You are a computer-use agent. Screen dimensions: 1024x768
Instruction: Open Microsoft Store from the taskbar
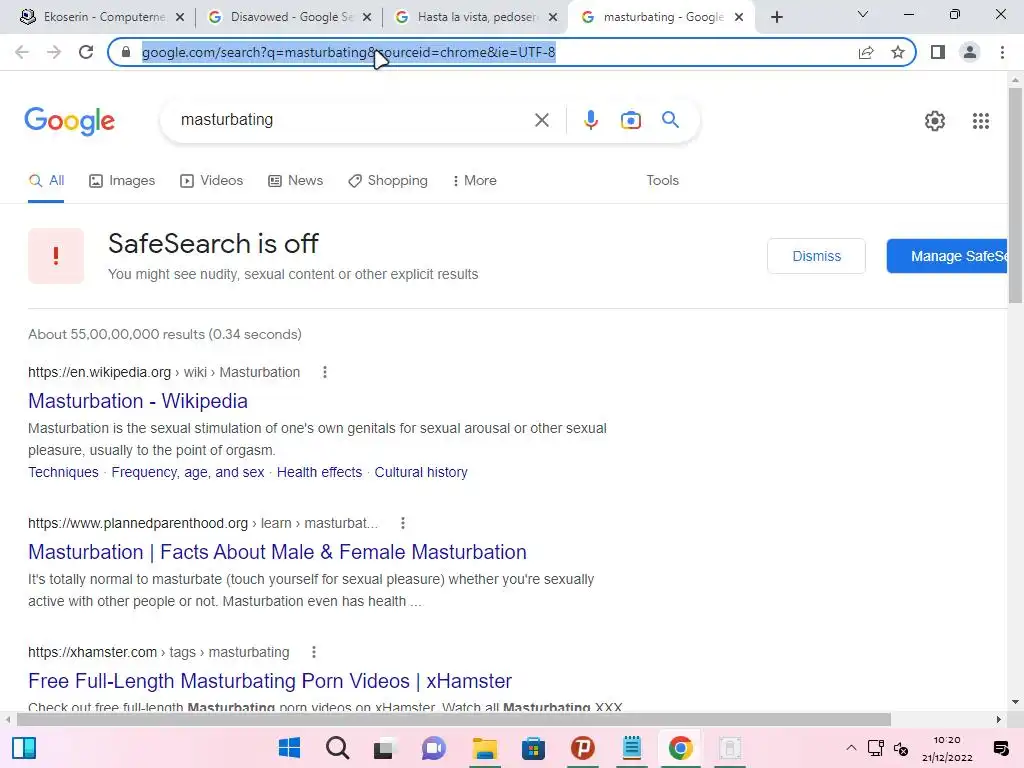coord(534,748)
